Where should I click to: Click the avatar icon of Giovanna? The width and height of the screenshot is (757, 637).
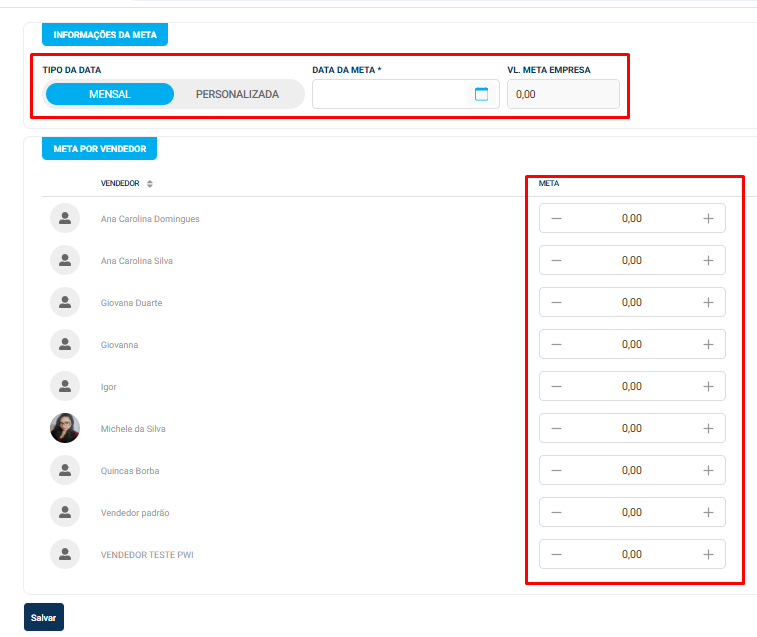[65, 344]
